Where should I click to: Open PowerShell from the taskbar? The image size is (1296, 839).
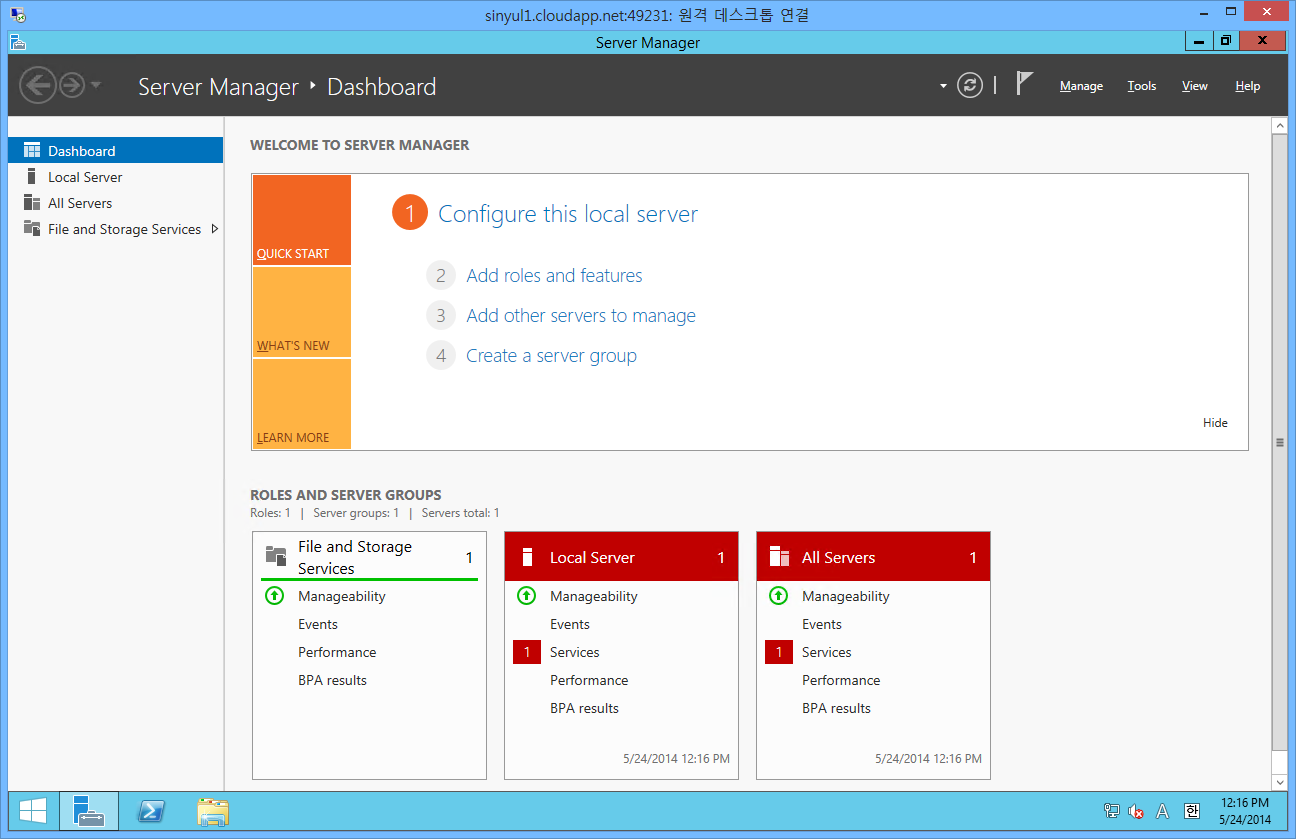coord(151,810)
